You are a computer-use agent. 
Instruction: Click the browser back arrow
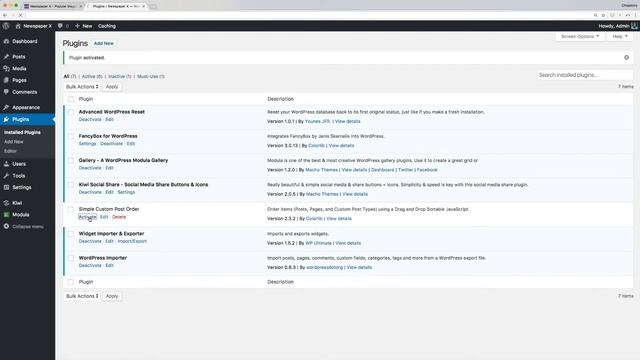5,15
